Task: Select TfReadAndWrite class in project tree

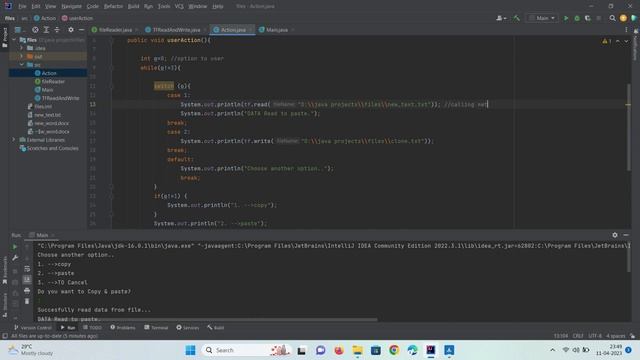Action: point(60,98)
